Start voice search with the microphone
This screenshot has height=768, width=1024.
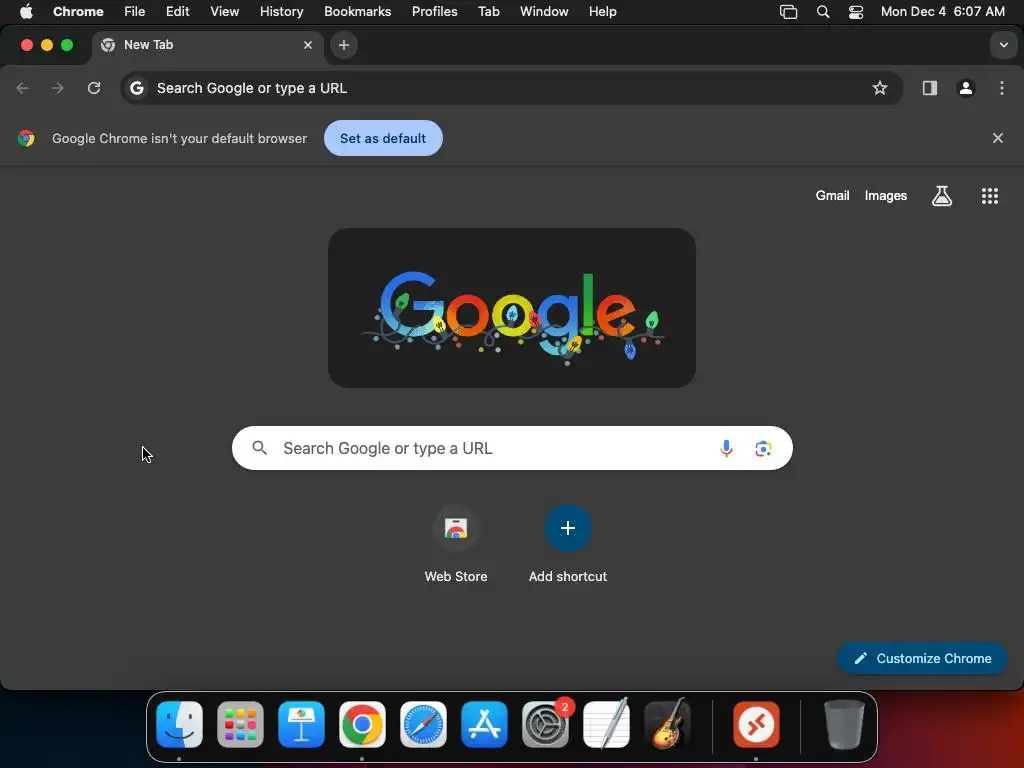pos(726,449)
